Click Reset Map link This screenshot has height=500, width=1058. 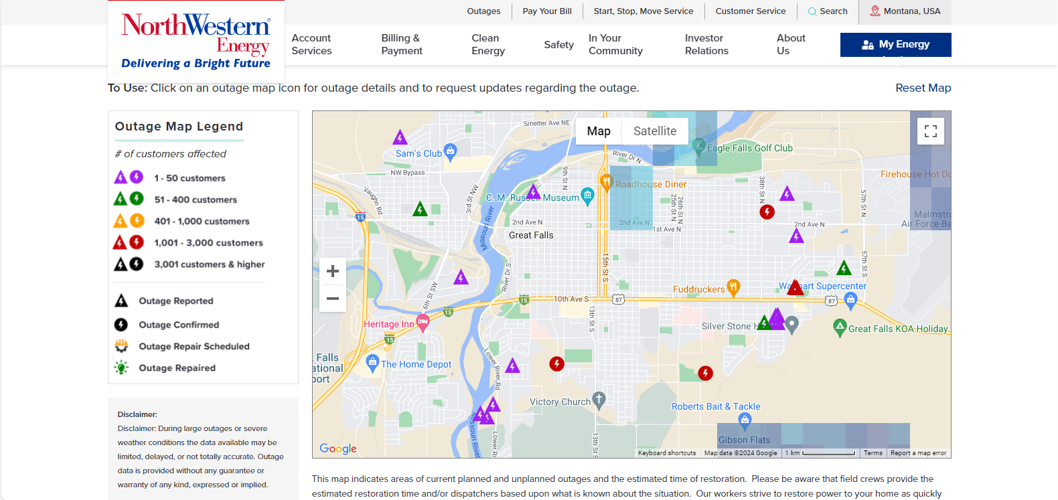[923, 88]
